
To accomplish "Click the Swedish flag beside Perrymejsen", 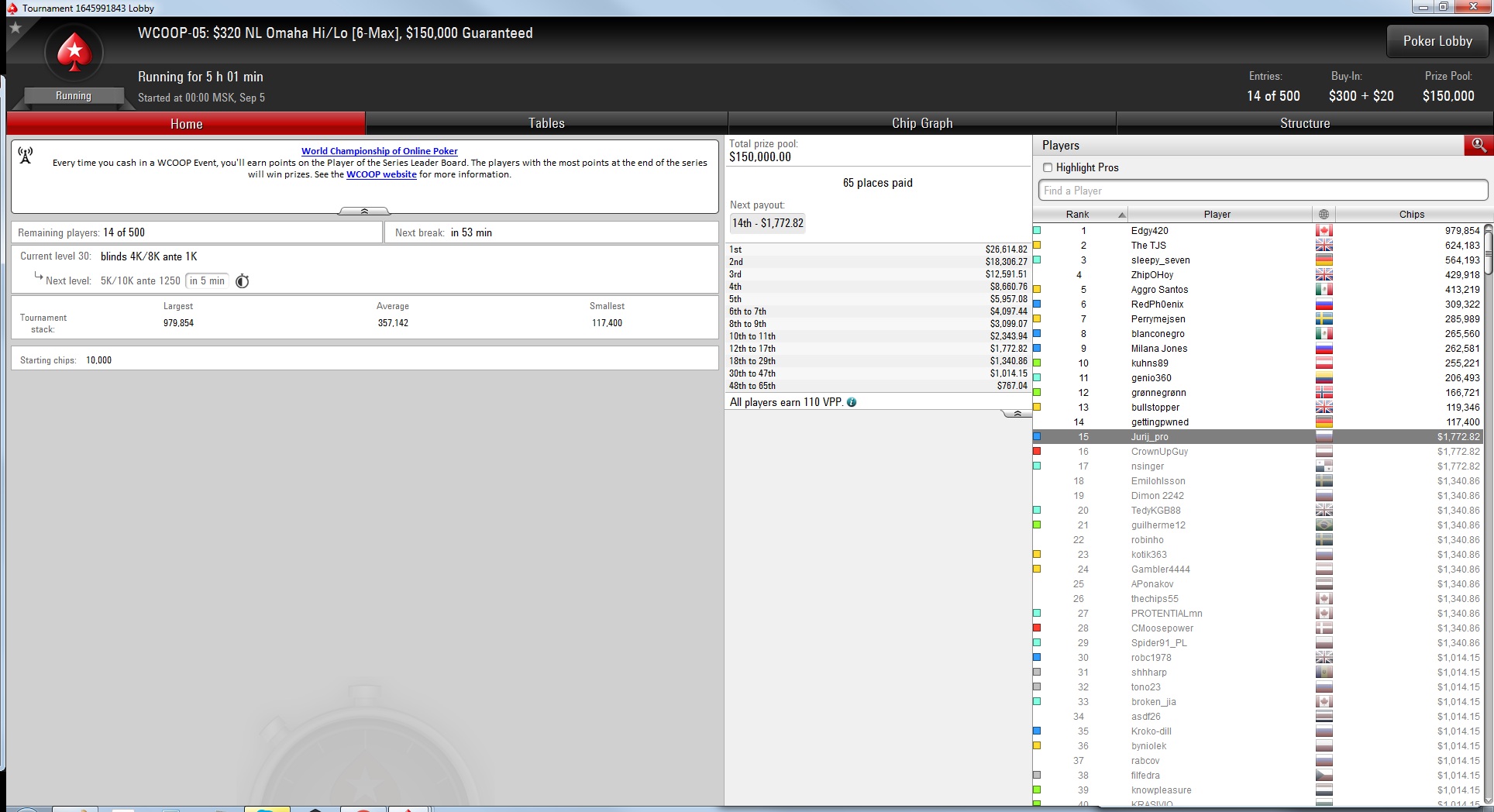I will coord(1324,319).
